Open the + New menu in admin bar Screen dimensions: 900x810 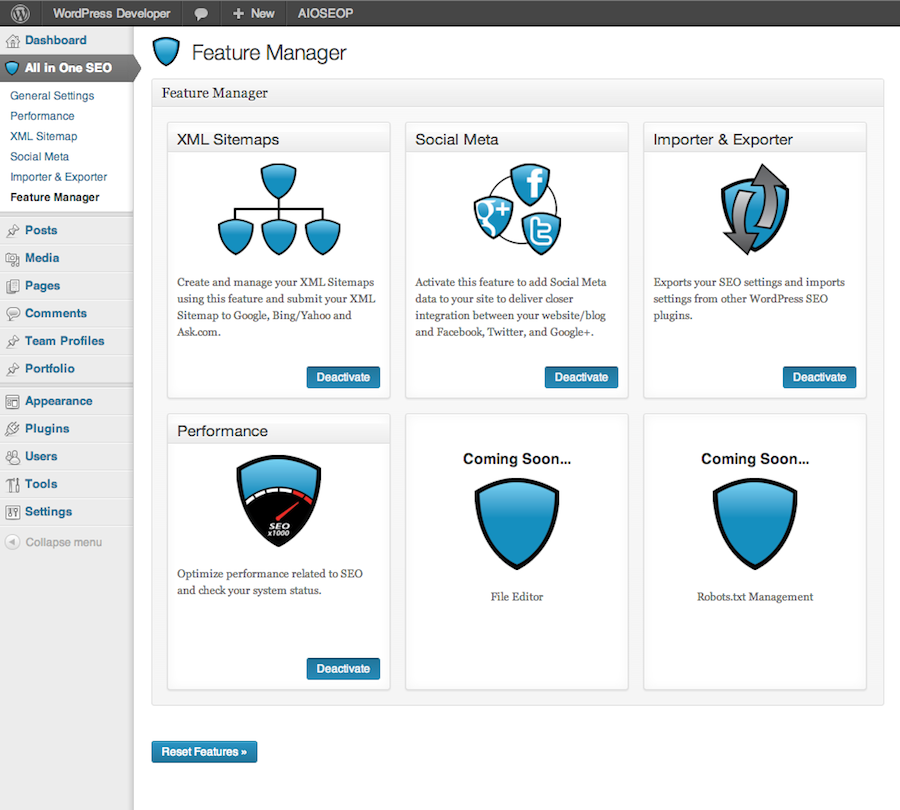pyautogui.click(x=253, y=14)
